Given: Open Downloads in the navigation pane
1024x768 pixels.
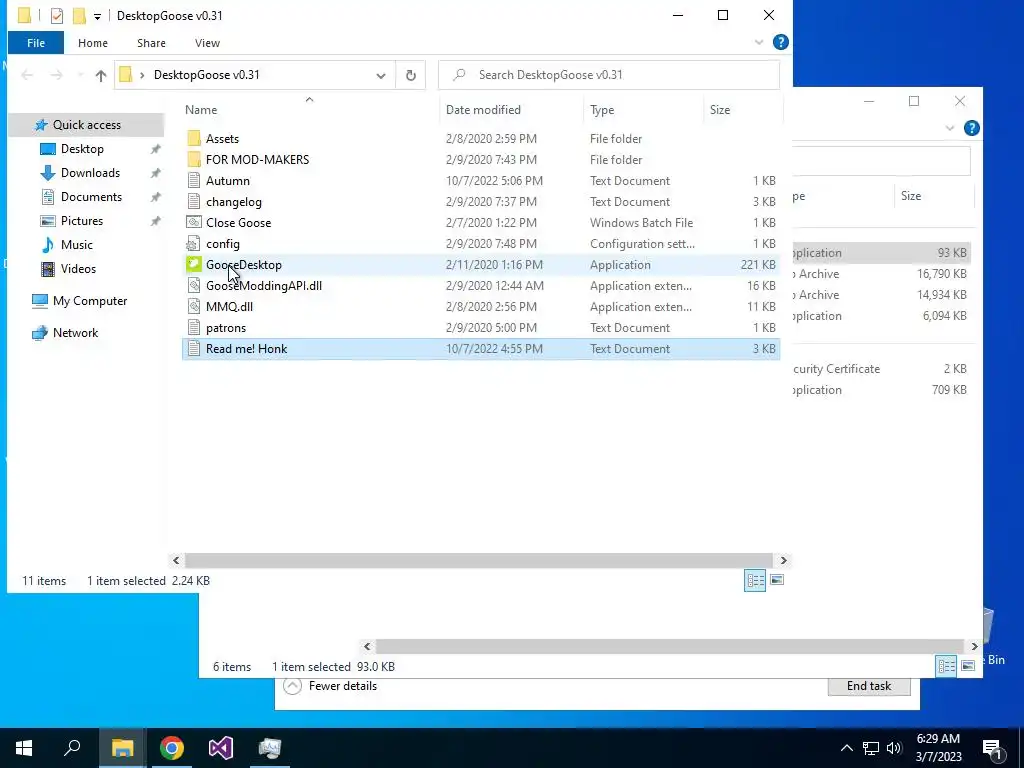Looking at the screenshot, I should point(90,173).
